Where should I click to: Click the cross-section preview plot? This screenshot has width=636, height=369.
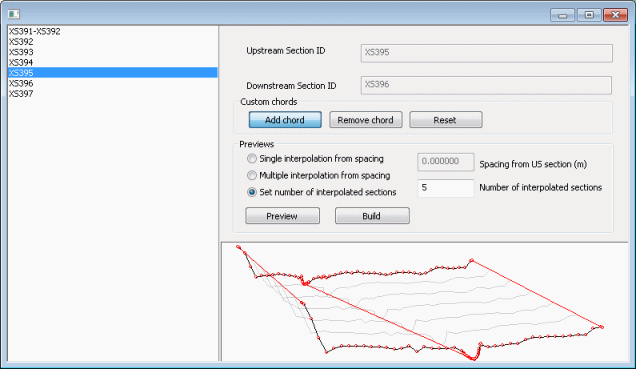(424, 302)
